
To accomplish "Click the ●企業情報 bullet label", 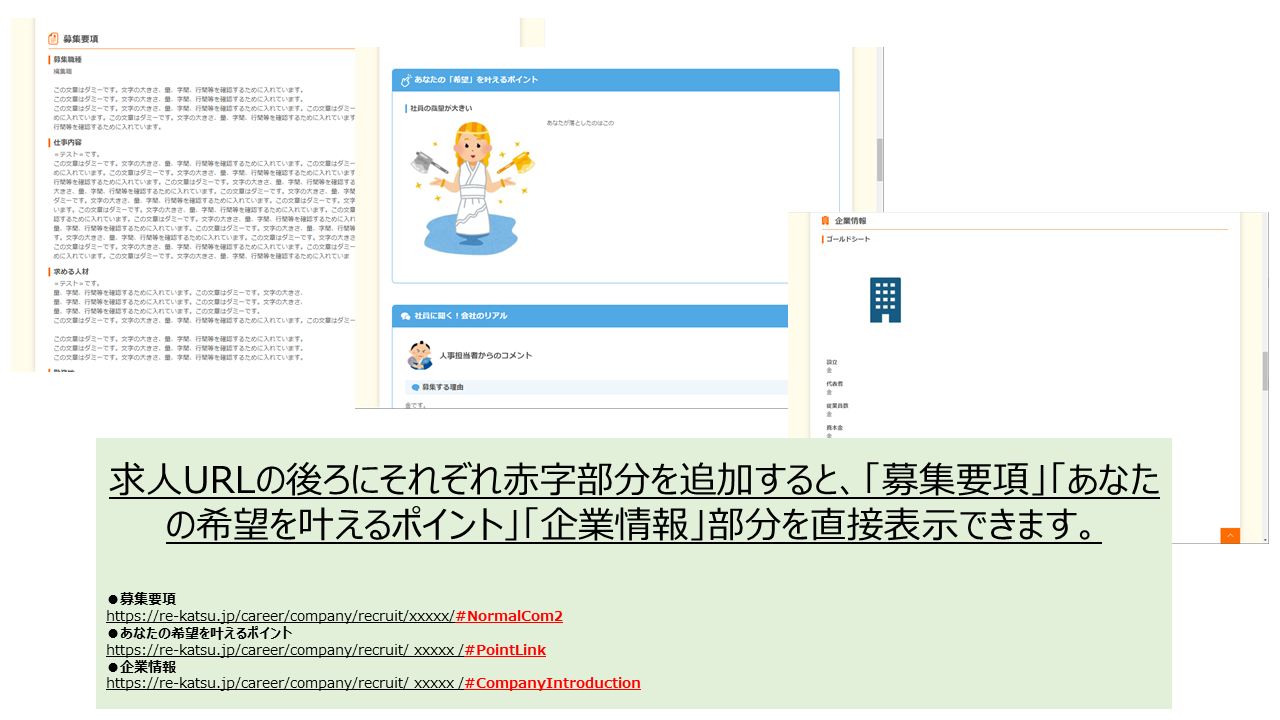I will [141, 667].
